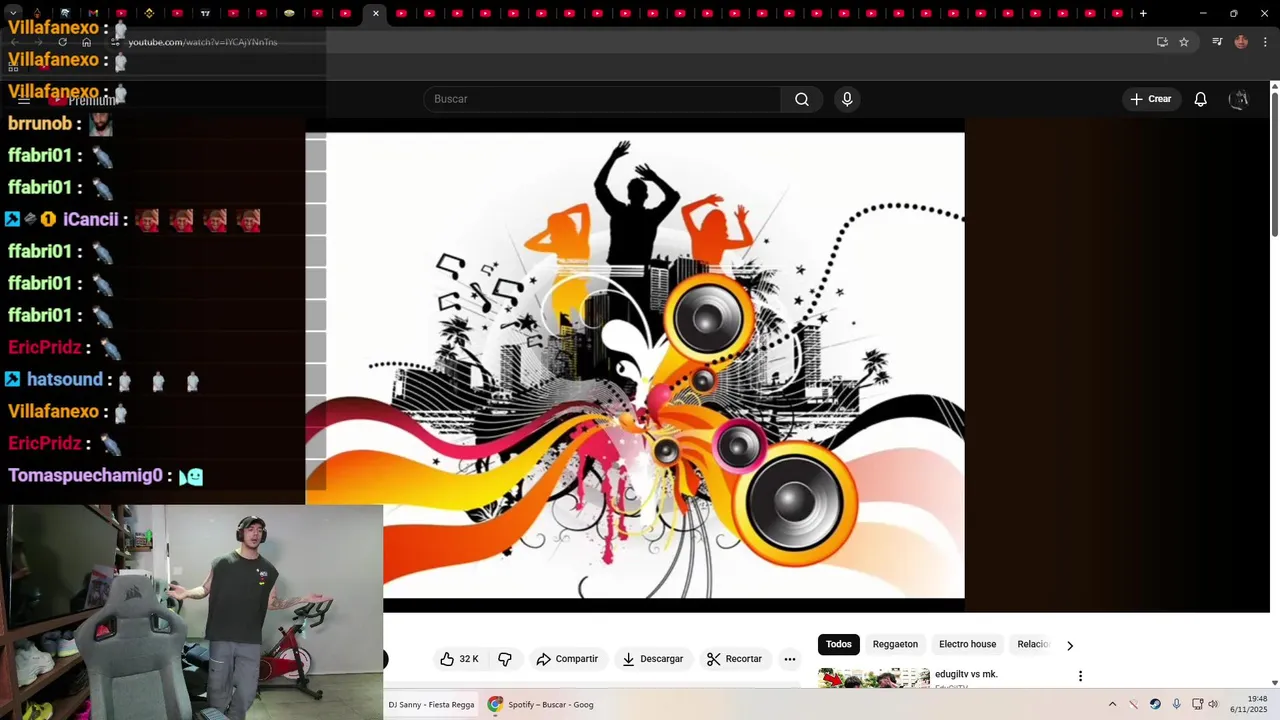Open YouTube hamburger guide menu
The height and width of the screenshot is (720, 1280).
[24, 100]
